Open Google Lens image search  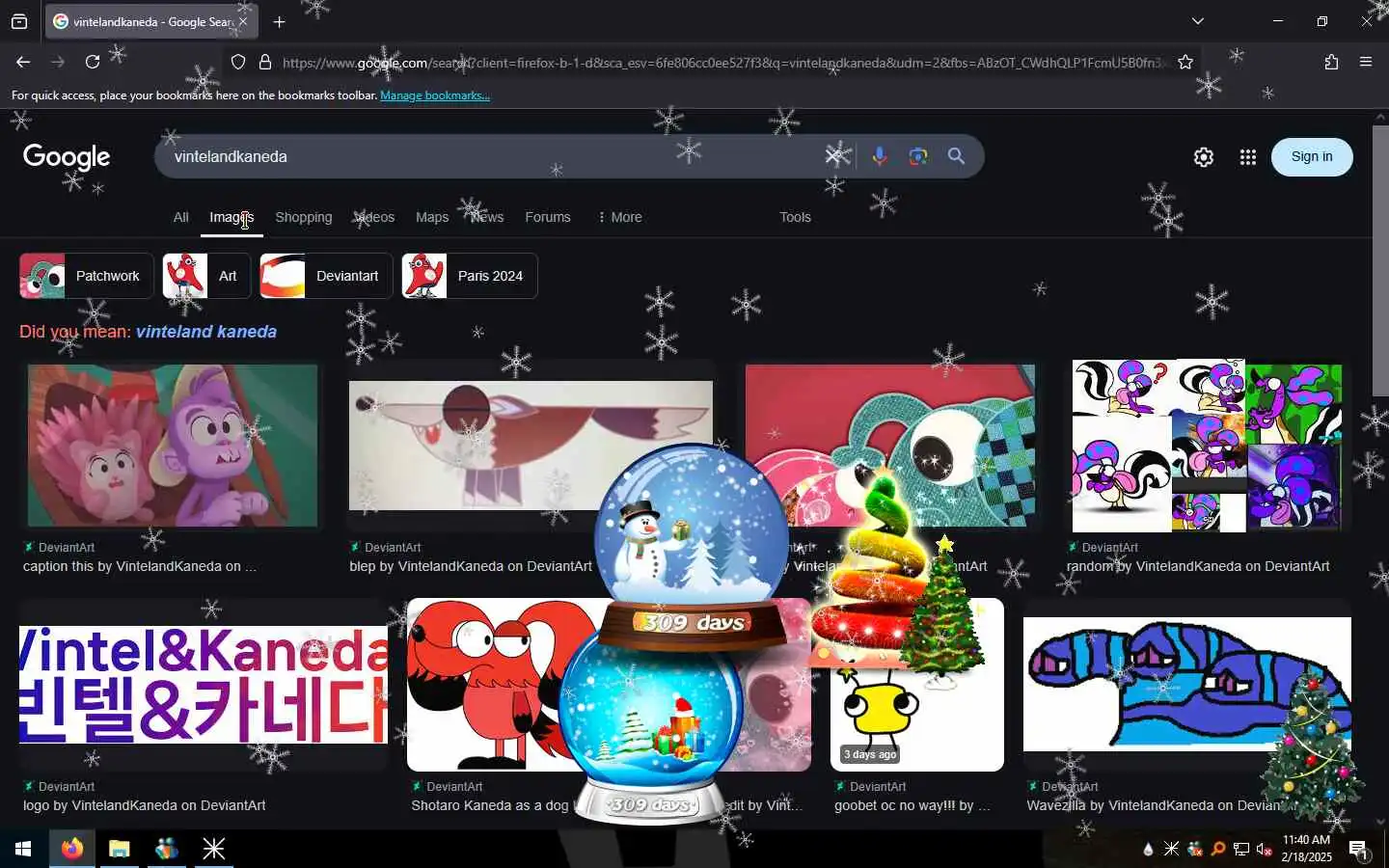917,156
